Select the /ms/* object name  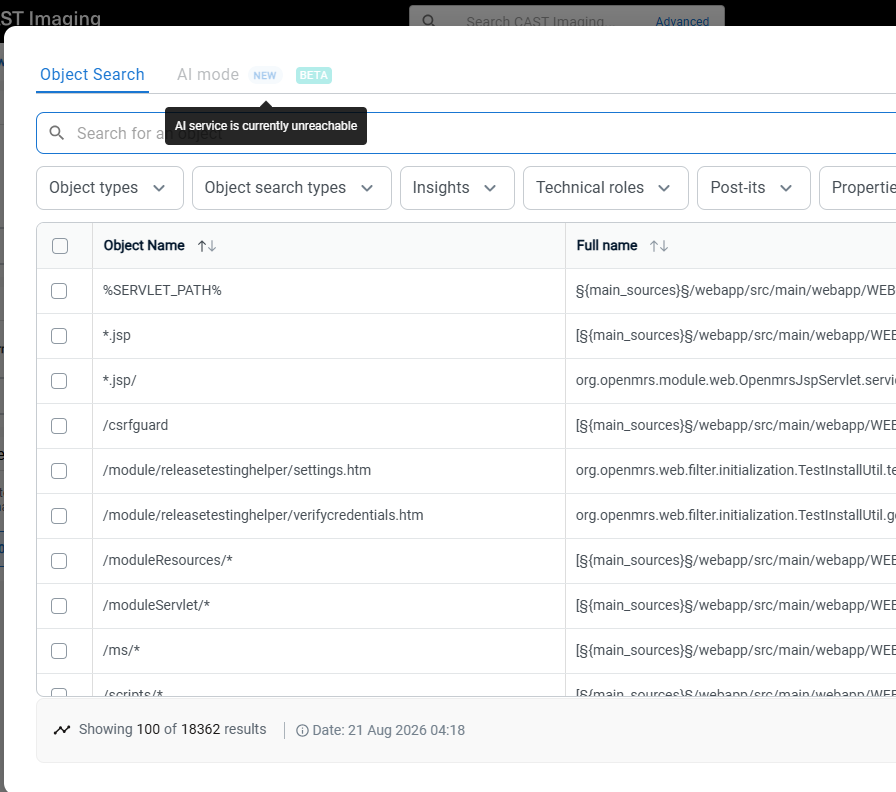[x=121, y=650]
